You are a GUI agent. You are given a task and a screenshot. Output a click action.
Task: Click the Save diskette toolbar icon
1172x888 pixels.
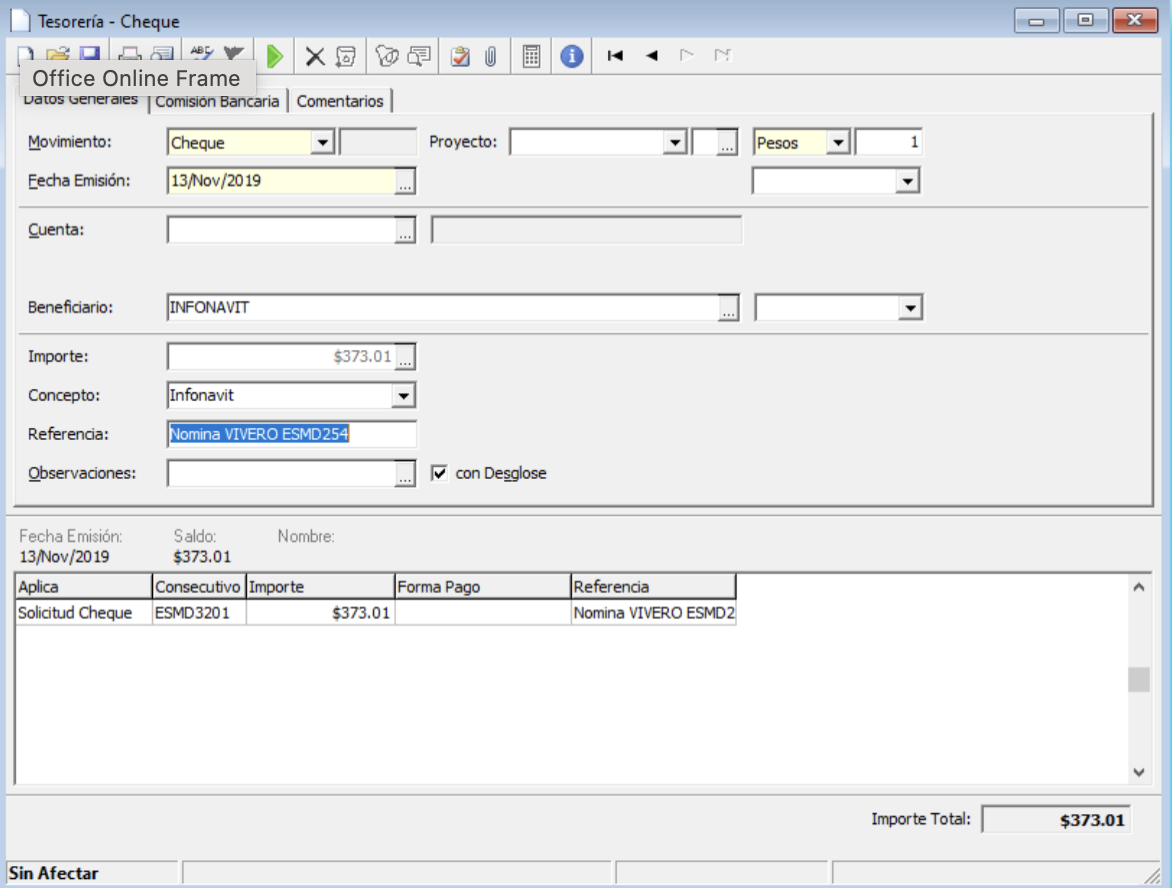point(90,54)
